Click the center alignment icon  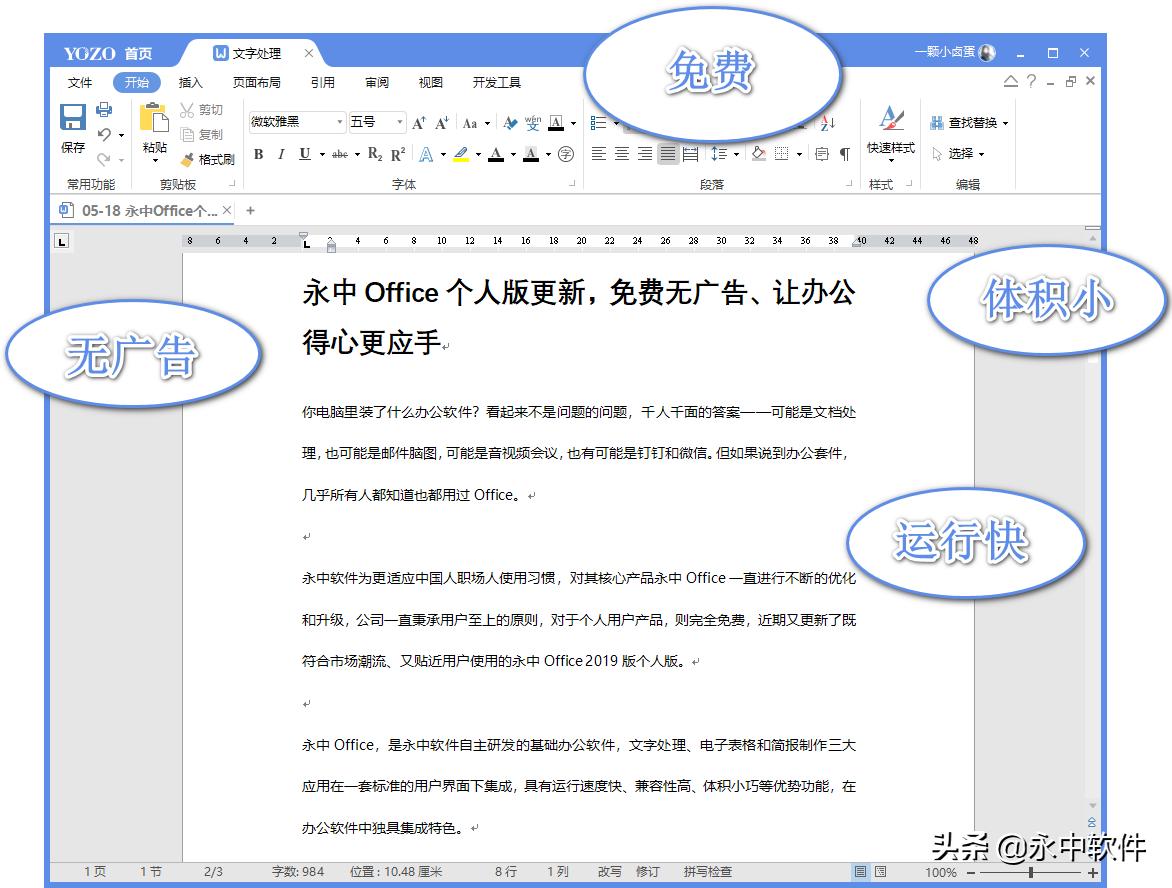tap(621, 153)
